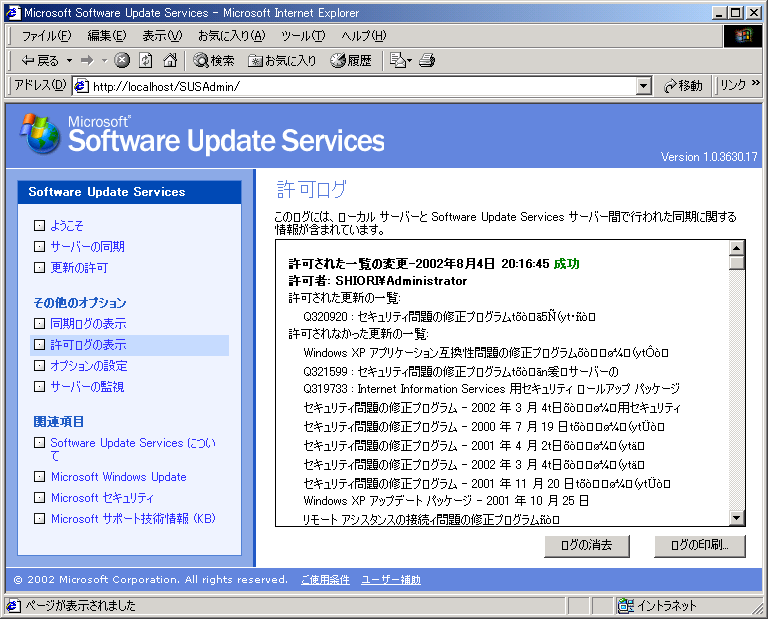Open the ツール(T) menu
This screenshot has height=619, width=768.
tap(303, 36)
